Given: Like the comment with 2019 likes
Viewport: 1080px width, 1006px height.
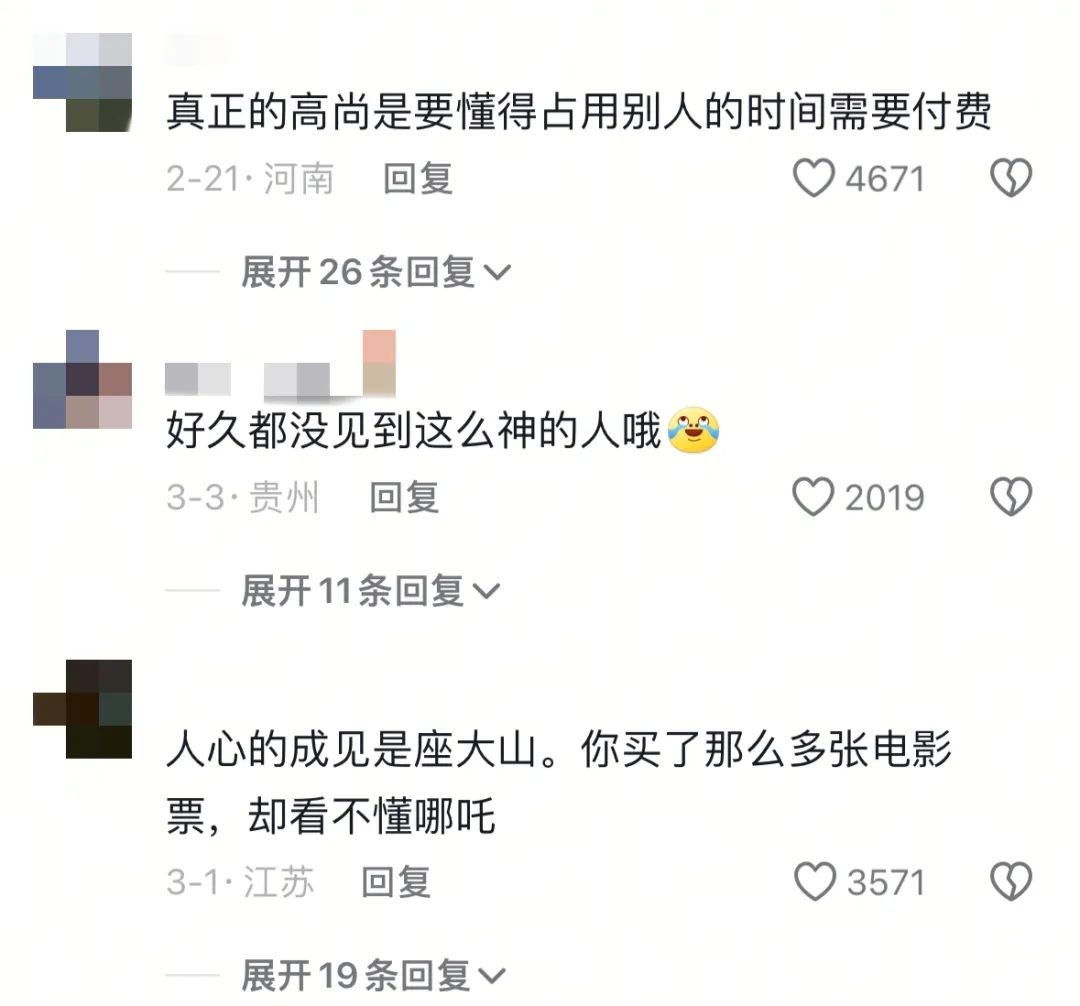Looking at the screenshot, I should 813,496.
